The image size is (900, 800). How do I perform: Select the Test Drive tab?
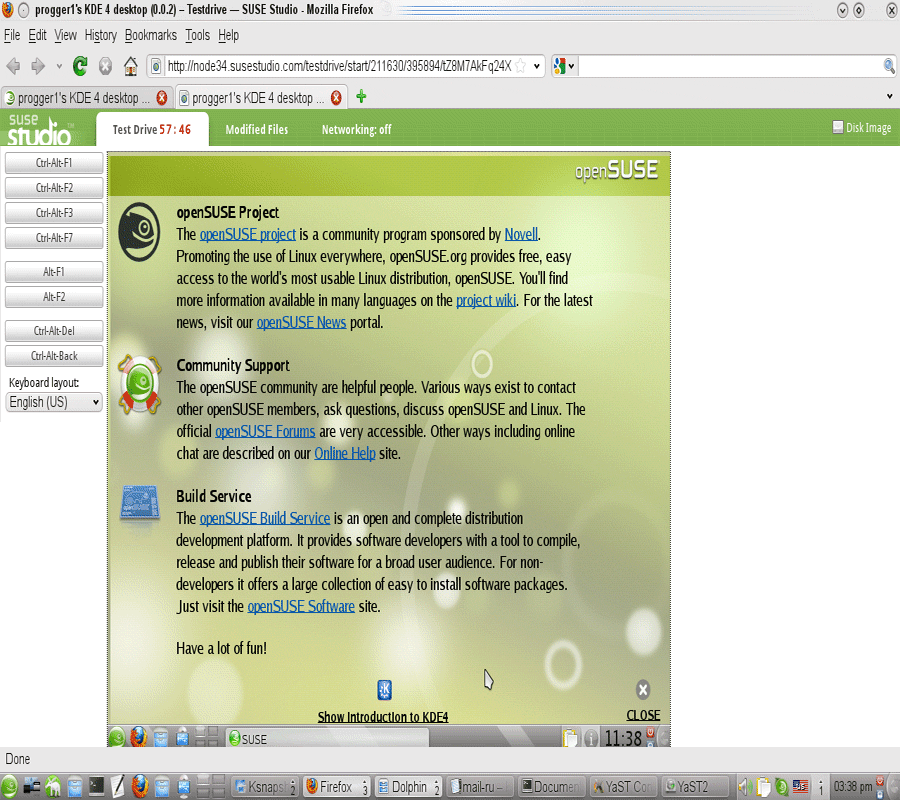(152, 129)
